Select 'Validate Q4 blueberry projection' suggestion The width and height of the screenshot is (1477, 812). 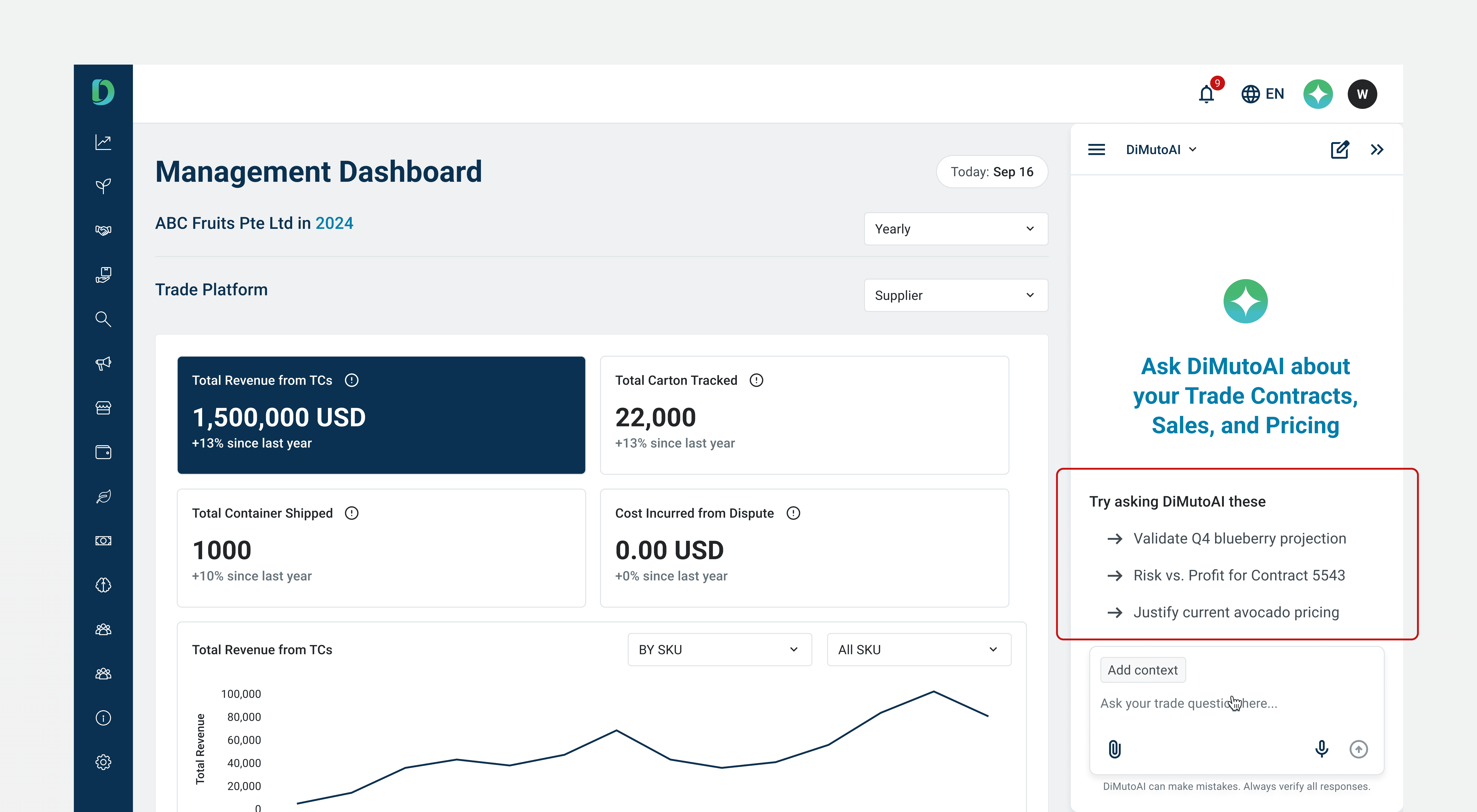click(1239, 538)
